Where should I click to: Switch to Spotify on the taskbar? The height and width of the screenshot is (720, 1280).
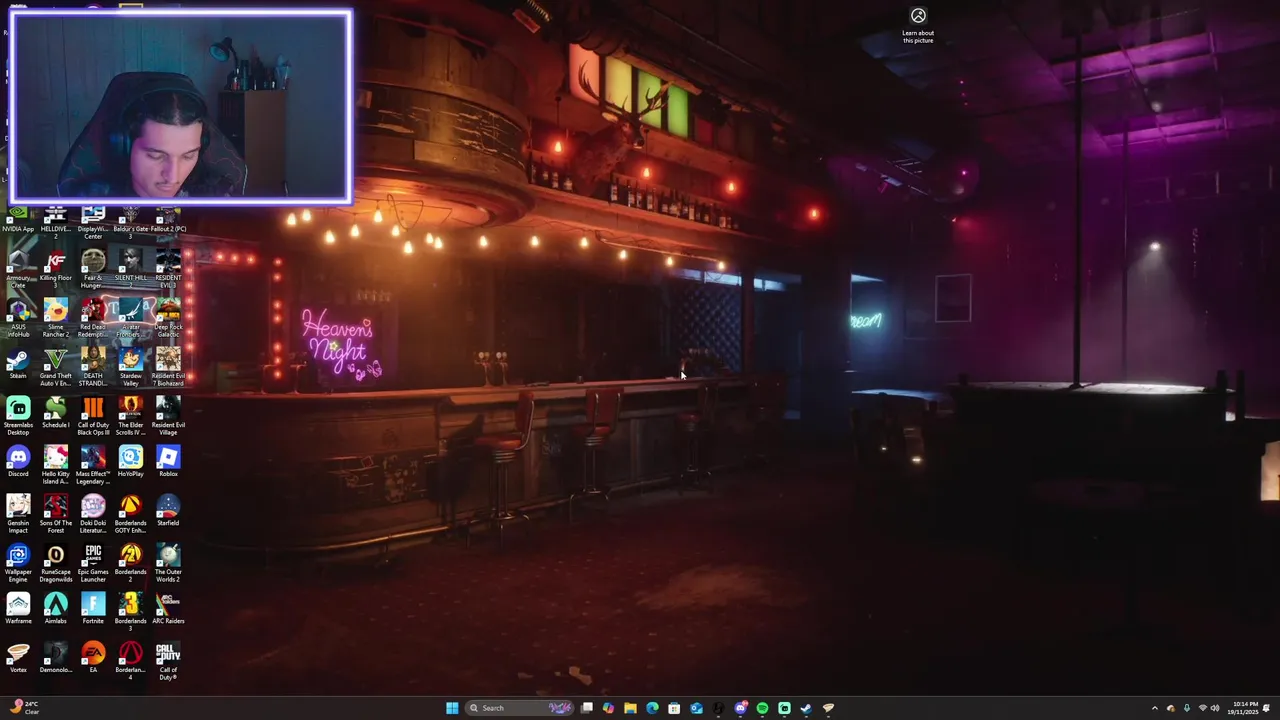[762, 708]
